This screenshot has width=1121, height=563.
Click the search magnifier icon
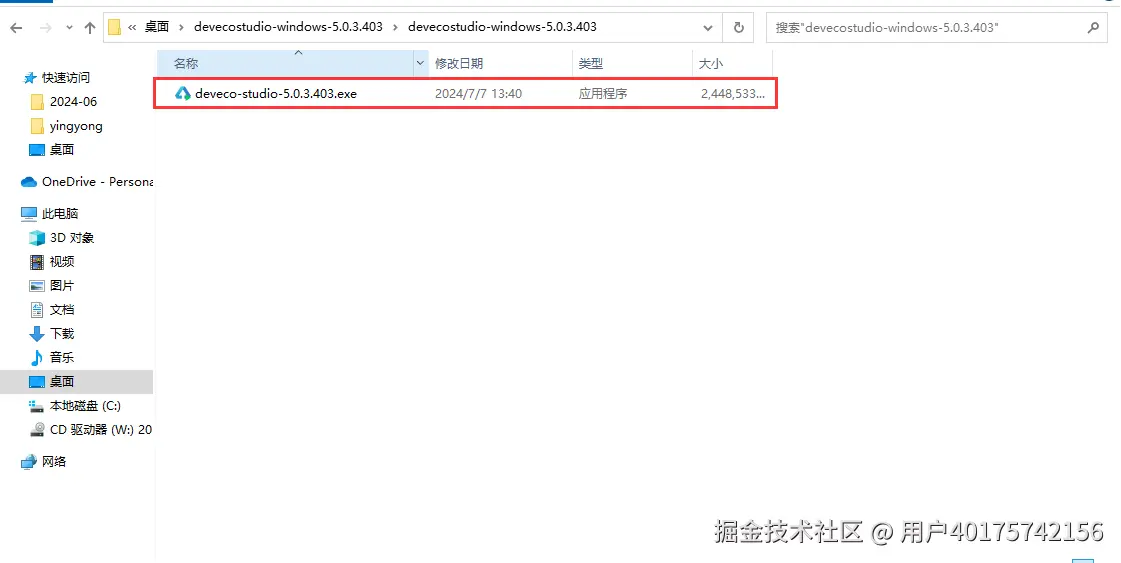1093,28
